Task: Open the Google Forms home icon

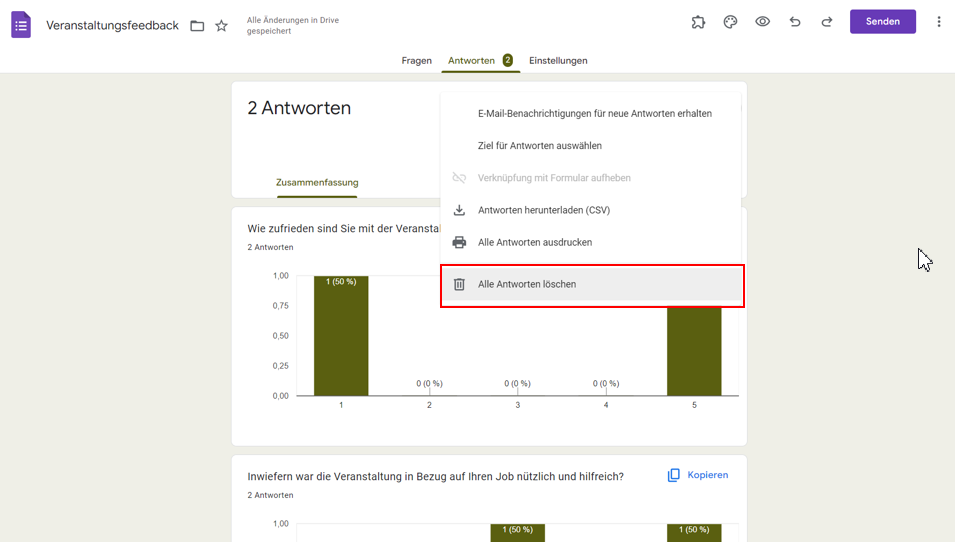Action: 21,25
